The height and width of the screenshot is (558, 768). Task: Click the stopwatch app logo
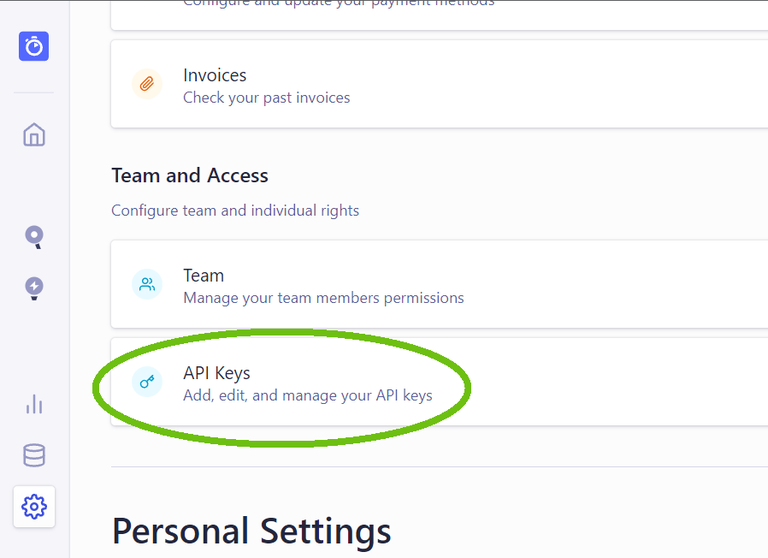(x=34, y=47)
